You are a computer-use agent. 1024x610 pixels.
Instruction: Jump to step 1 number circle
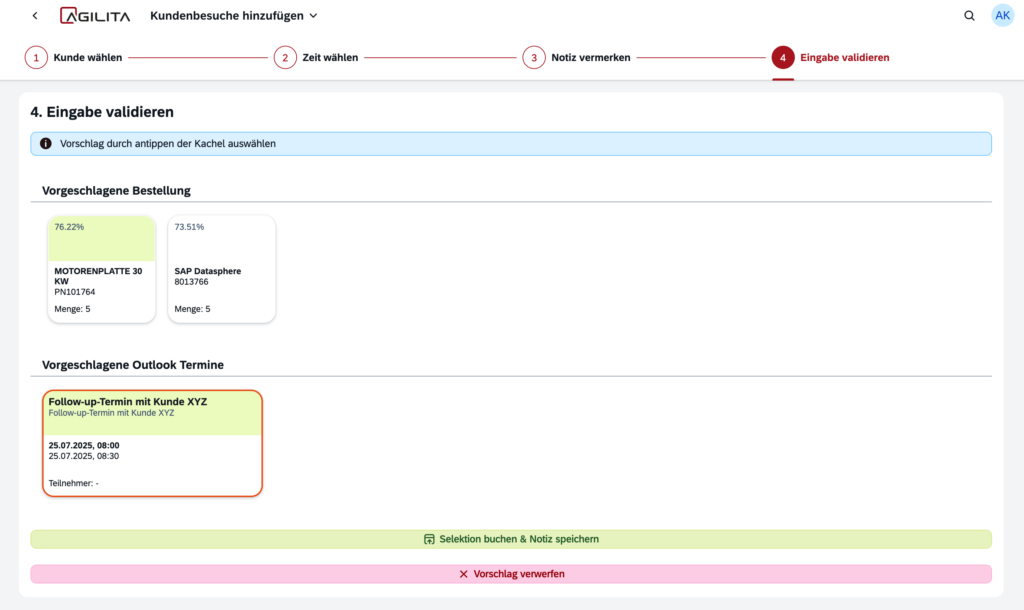[x=36, y=58]
